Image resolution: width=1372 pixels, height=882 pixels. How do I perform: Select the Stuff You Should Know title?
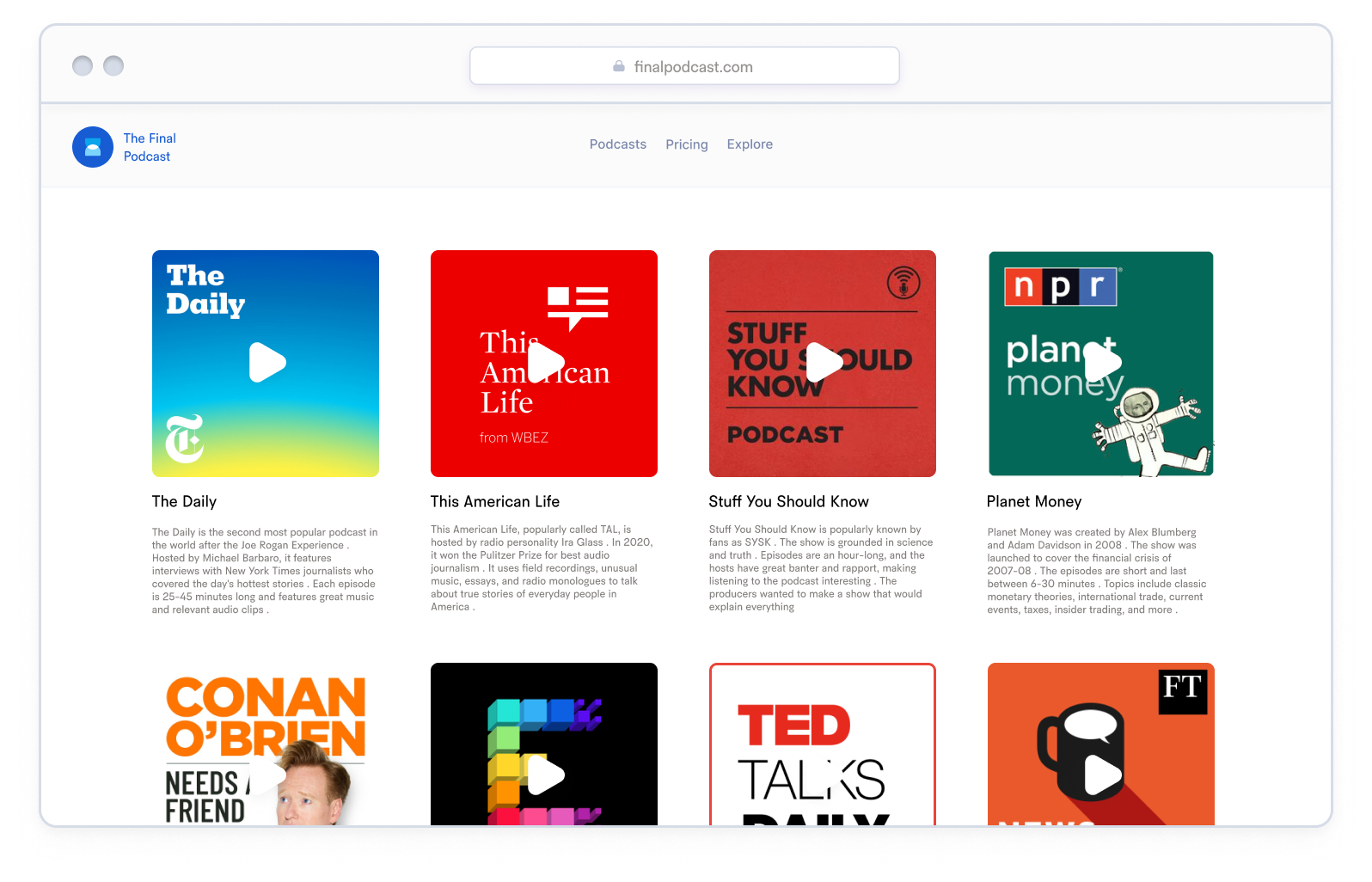coord(788,501)
